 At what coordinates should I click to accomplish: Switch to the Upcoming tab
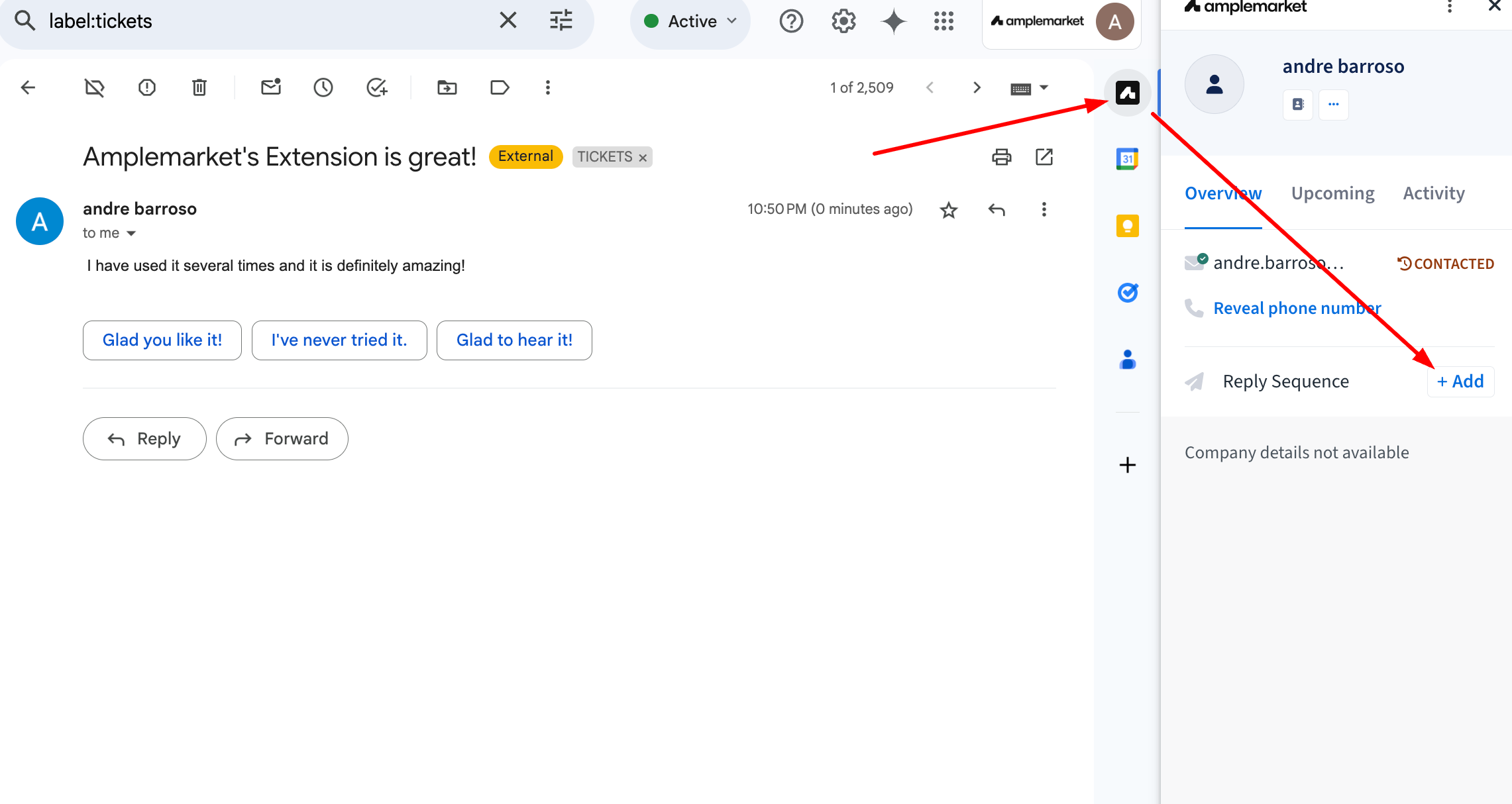1332,193
